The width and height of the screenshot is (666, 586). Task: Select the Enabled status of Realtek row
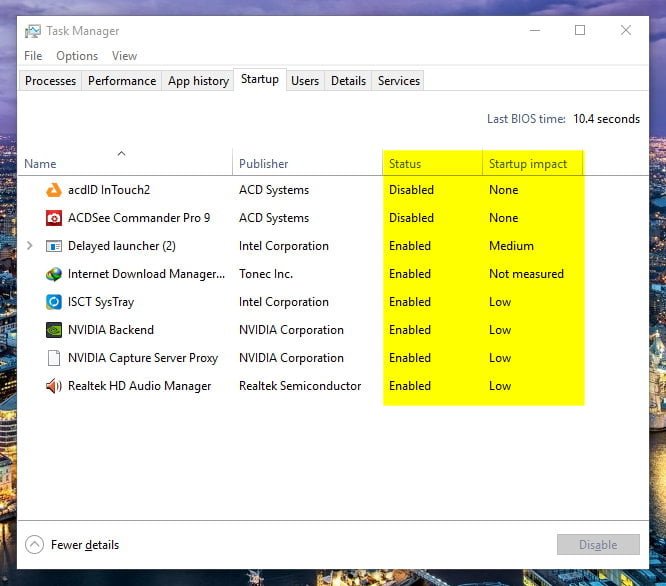(410, 386)
